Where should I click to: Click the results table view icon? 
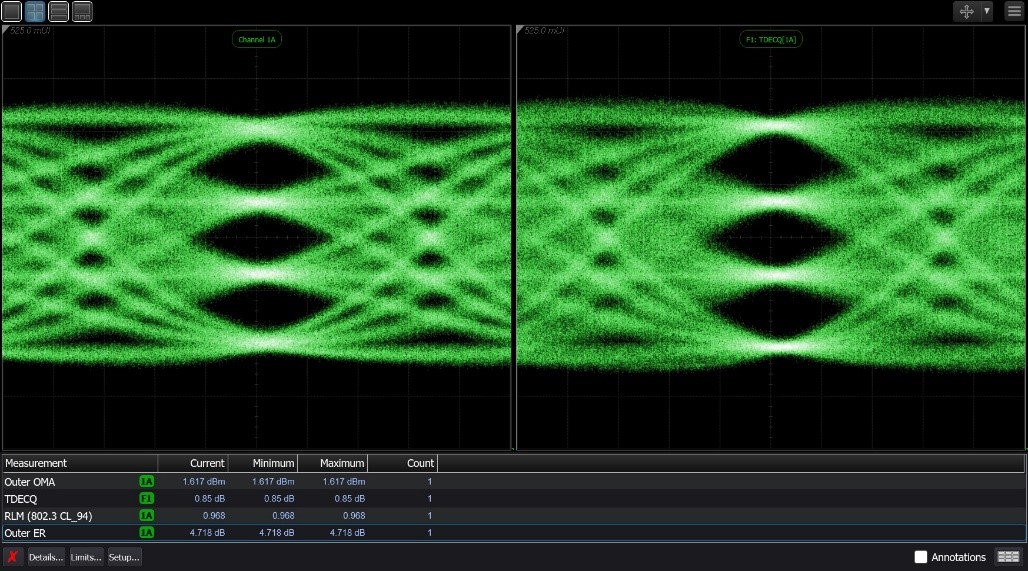point(1008,557)
